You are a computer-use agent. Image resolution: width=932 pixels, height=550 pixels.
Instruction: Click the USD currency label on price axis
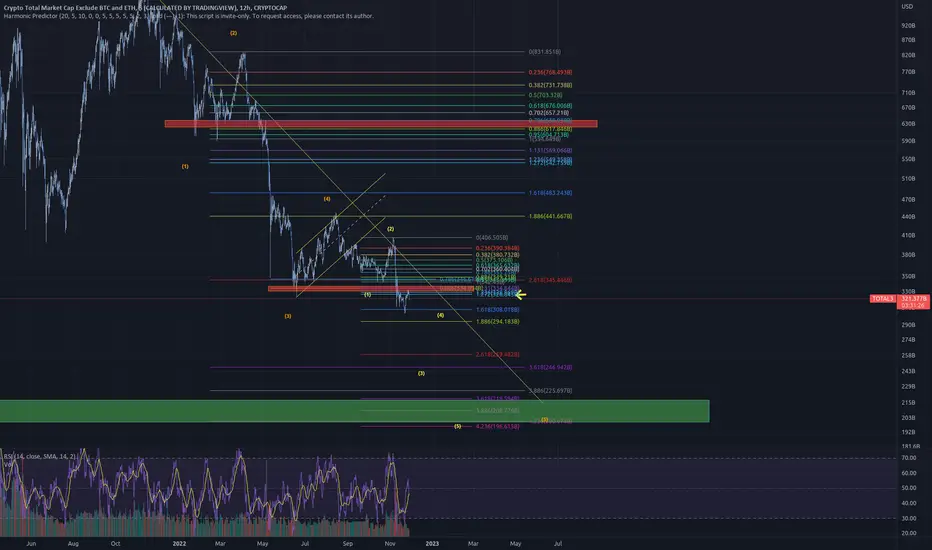tap(907, 7)
